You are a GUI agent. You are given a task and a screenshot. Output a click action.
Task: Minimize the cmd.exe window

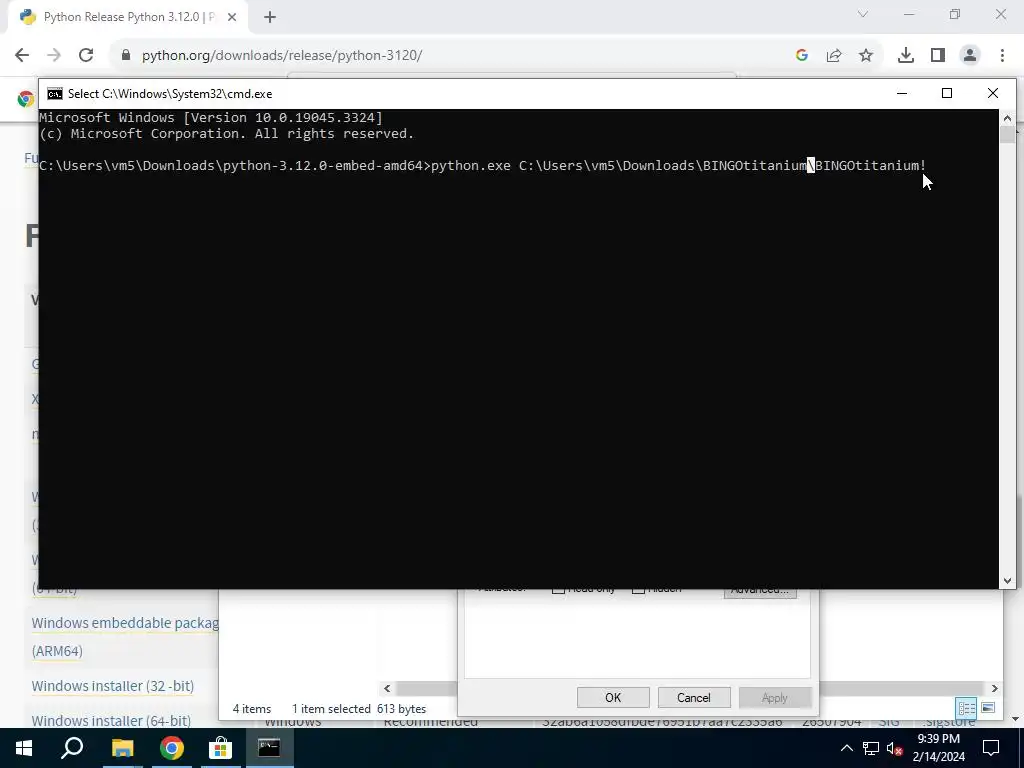[x=902, y=93]
